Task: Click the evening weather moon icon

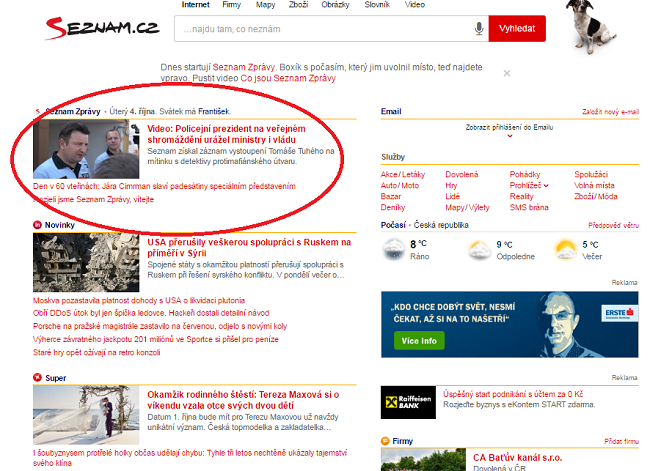Action: click(x=565, y=248)
